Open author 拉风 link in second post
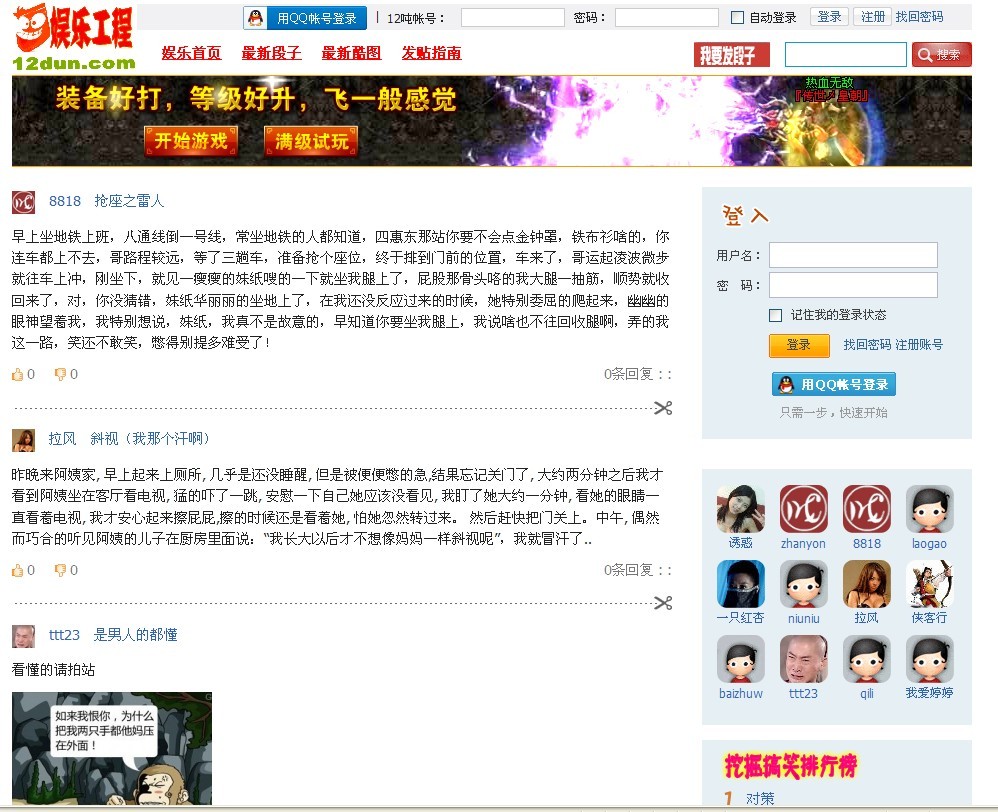Screen dimensions: 998x812 (x=62, y=439)
